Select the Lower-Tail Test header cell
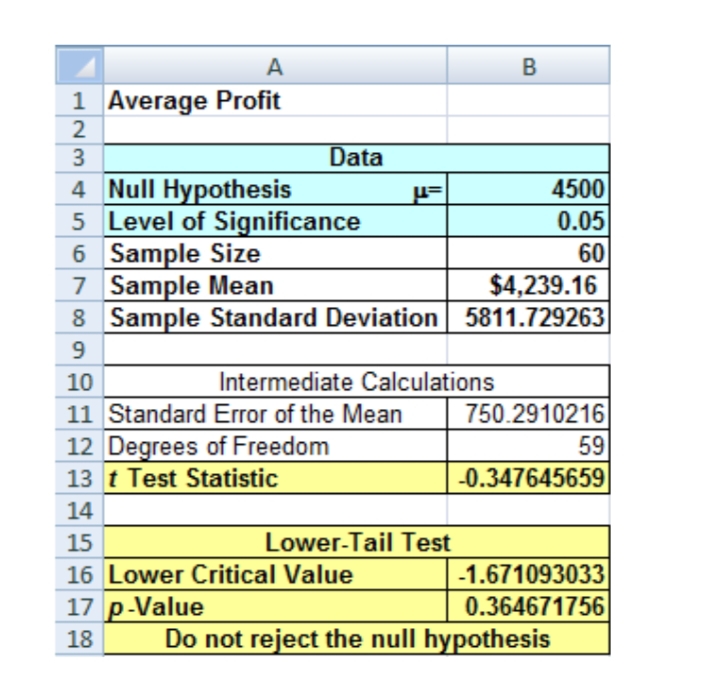Screen dimensions: 719x686 pyautogui.click(x=357, y=543)
